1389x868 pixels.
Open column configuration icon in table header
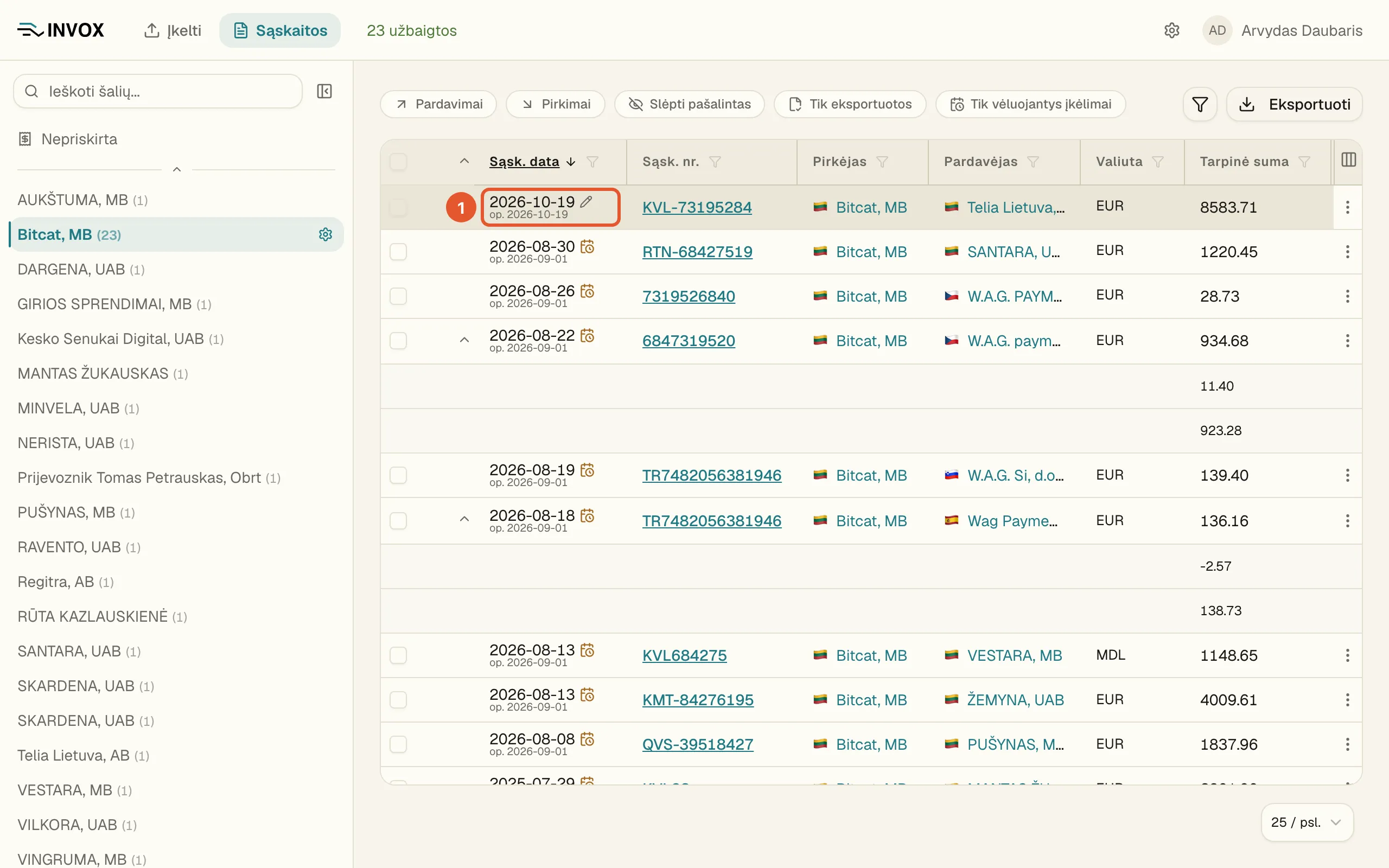pyautogui.click(x=1348, y=160)
